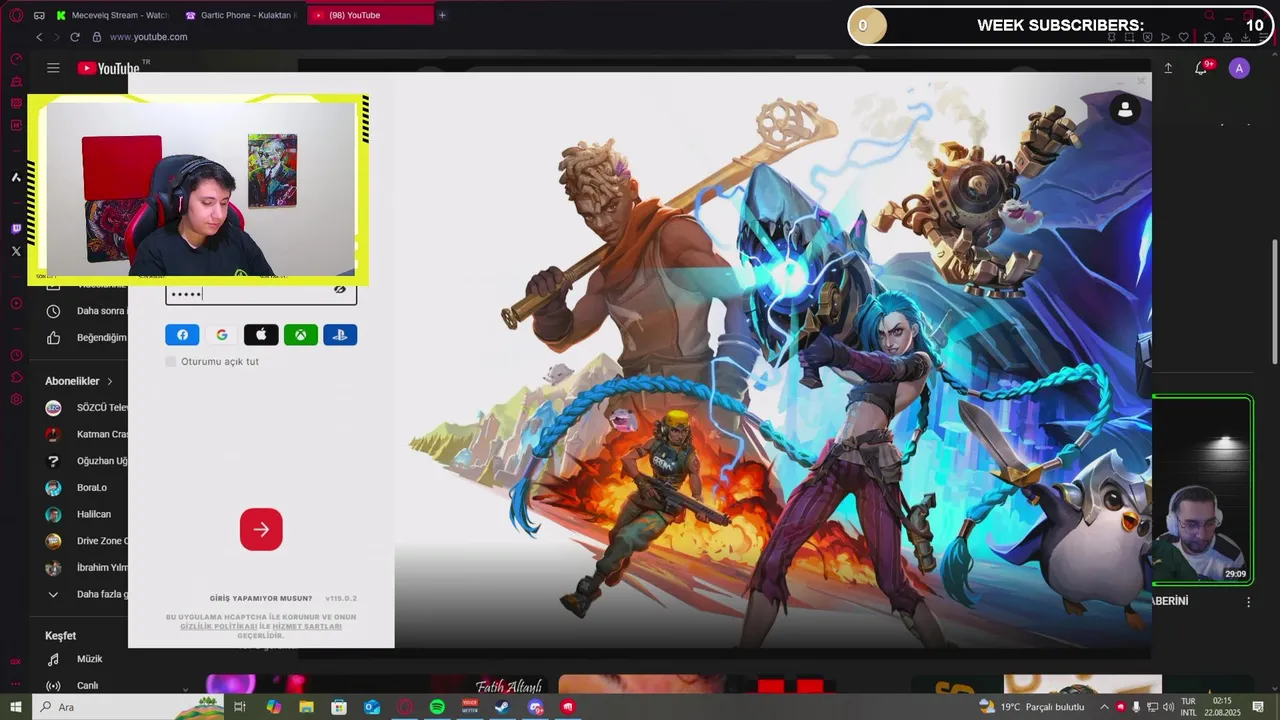
Task: Sign in with the PlayStation icon
Action: tap(340, 335)
